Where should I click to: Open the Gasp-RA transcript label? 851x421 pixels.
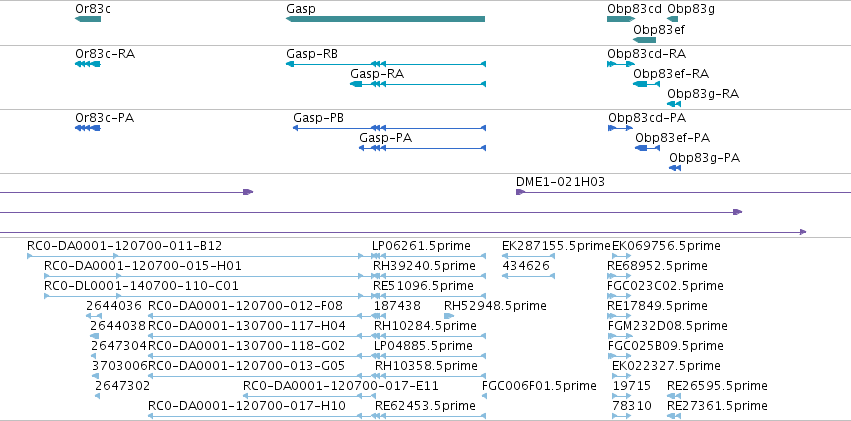pyautogui.click(x=377, y=74)
